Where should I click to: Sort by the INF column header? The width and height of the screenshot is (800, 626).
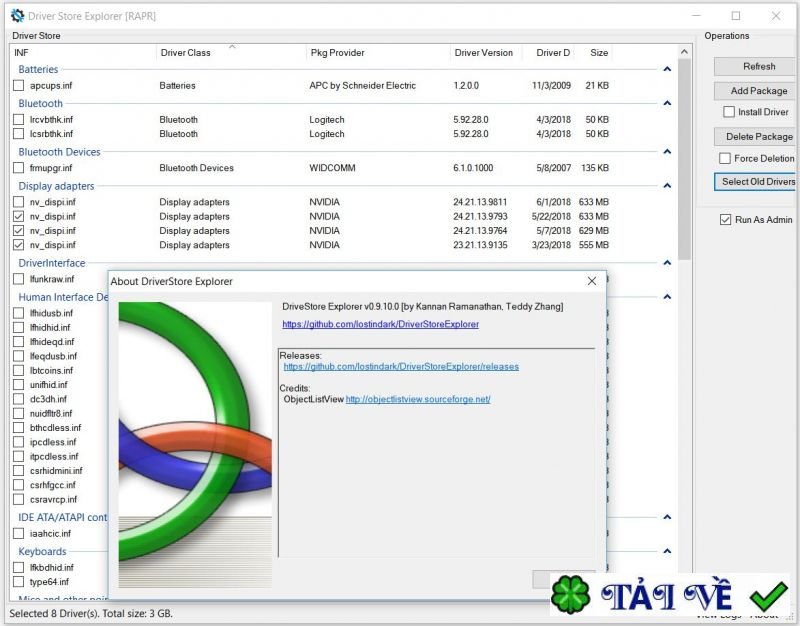(83, 53)
